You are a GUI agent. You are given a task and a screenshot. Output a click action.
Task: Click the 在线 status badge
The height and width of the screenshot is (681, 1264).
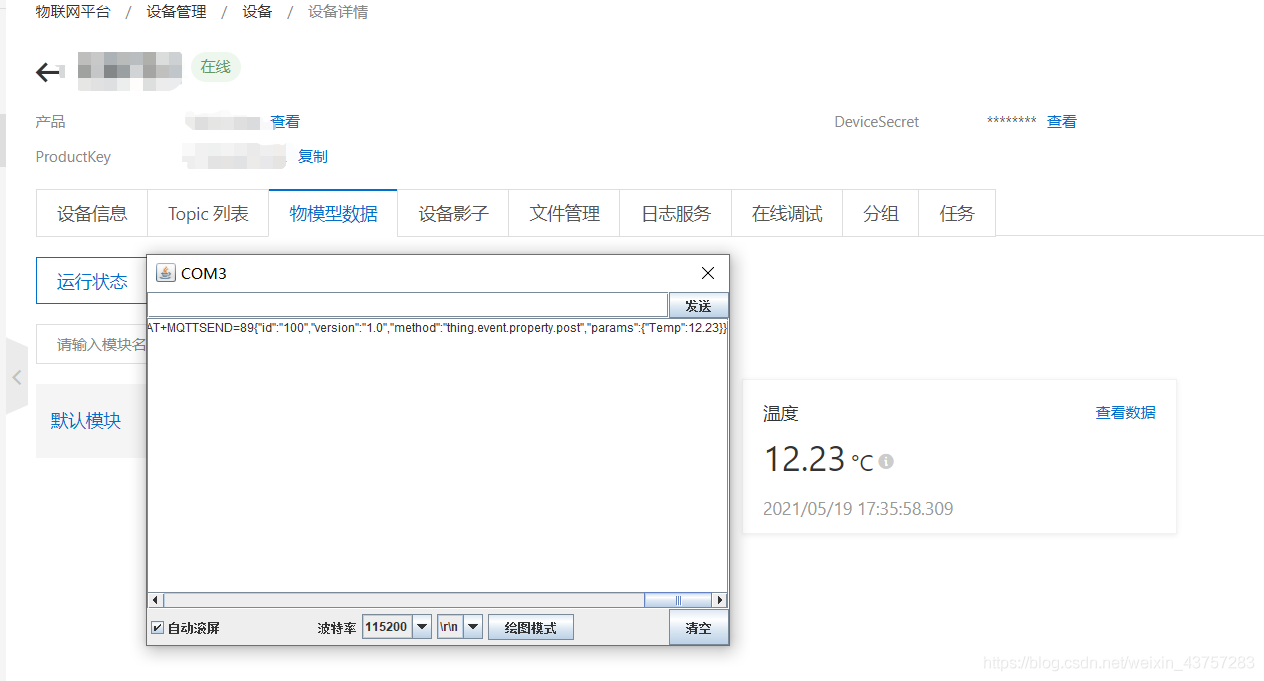tap(216, 67)
